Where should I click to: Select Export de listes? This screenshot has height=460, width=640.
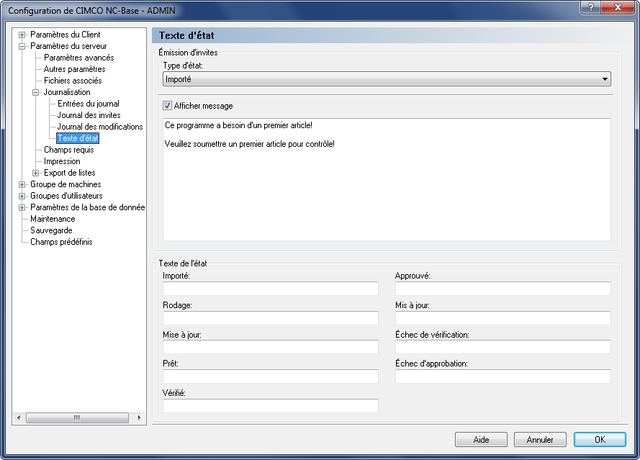69,173
